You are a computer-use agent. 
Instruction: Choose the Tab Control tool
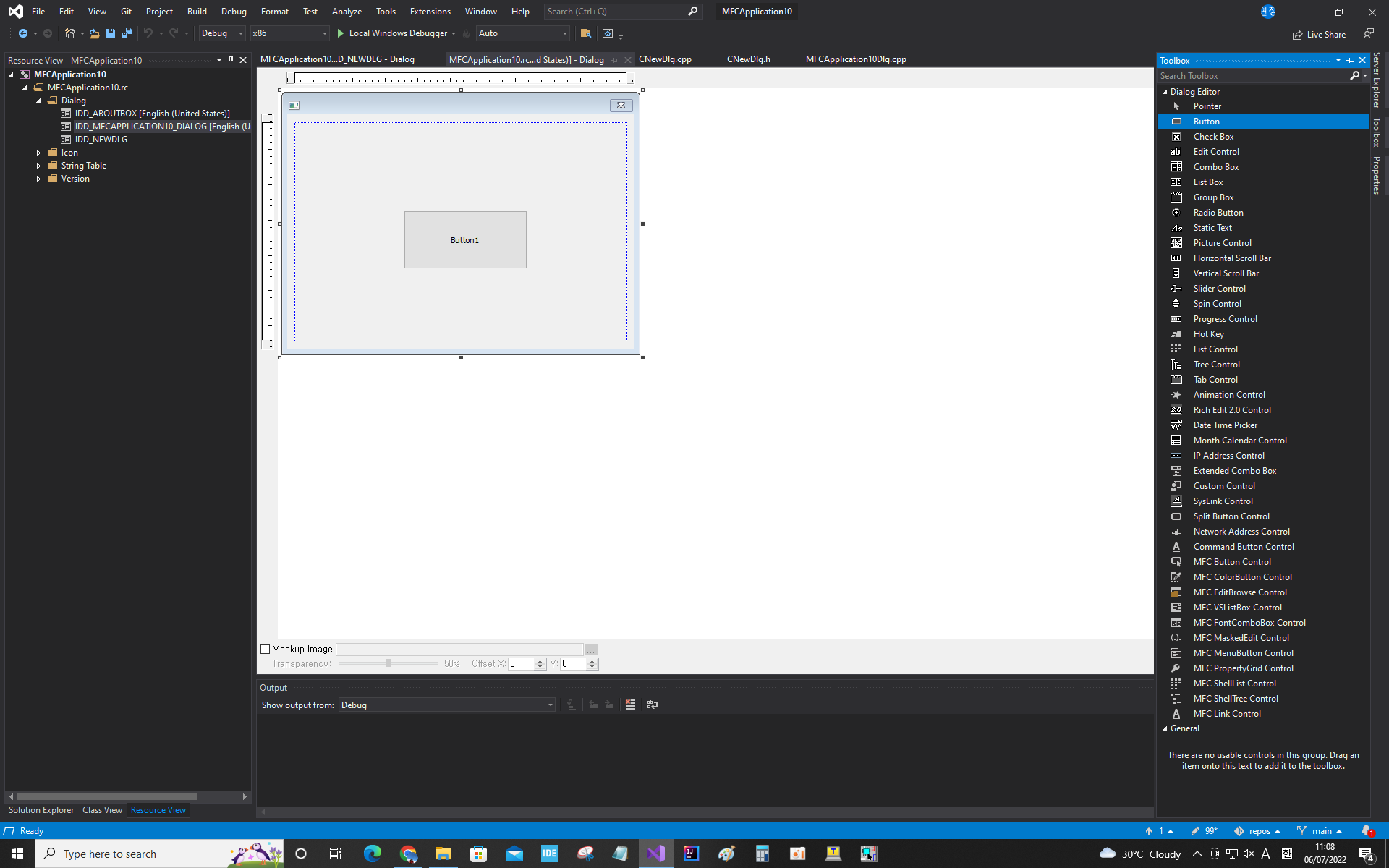pos(1263,380)
